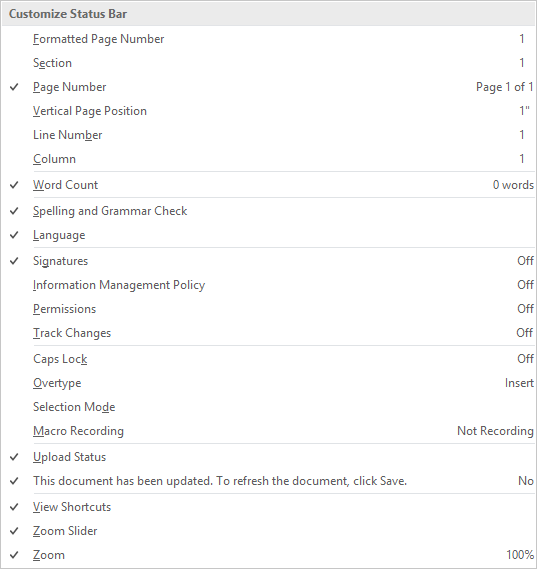537x569 pixels.
Task: Select the Column menu entry
Action: click(x=268, y=159)
